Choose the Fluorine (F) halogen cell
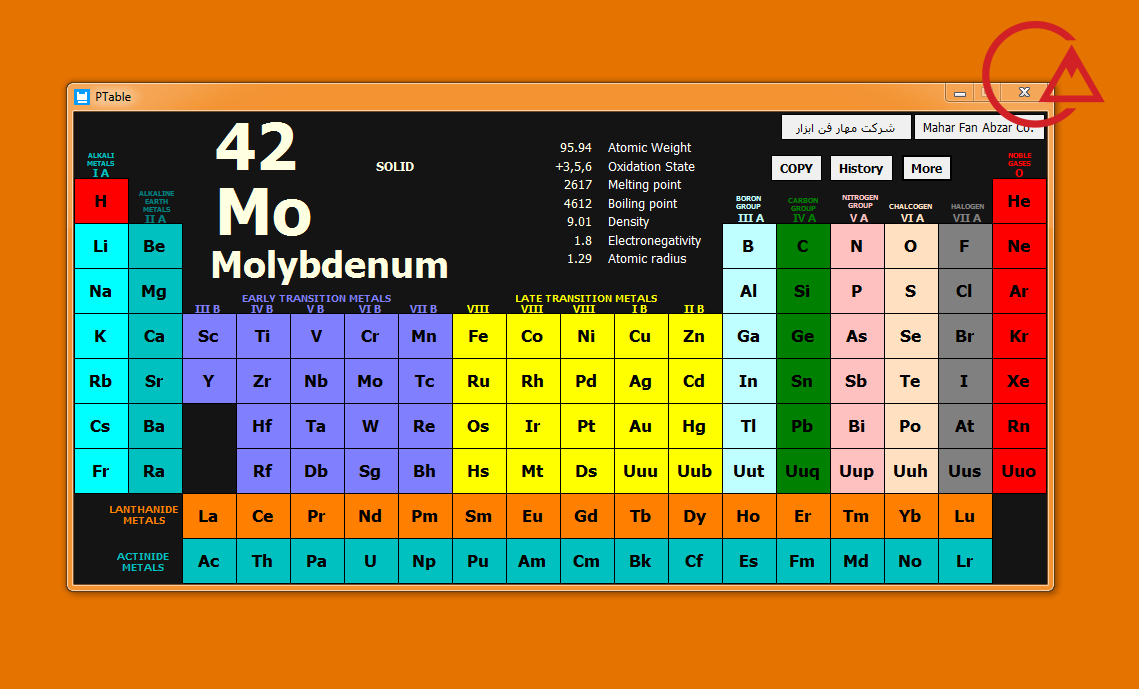 point(964,246)
